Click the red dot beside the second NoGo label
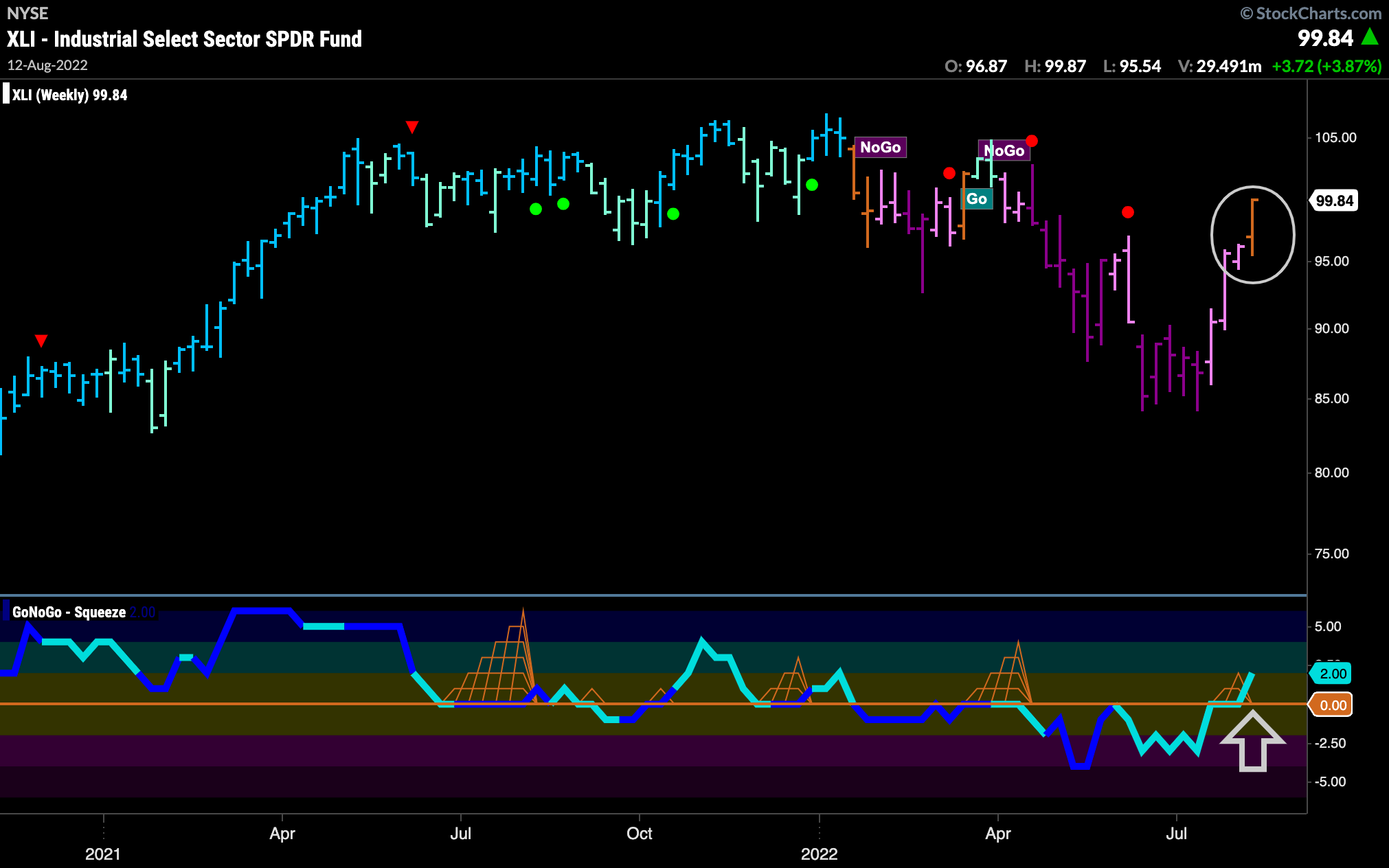1389x868 pixels. (1031, 141)
